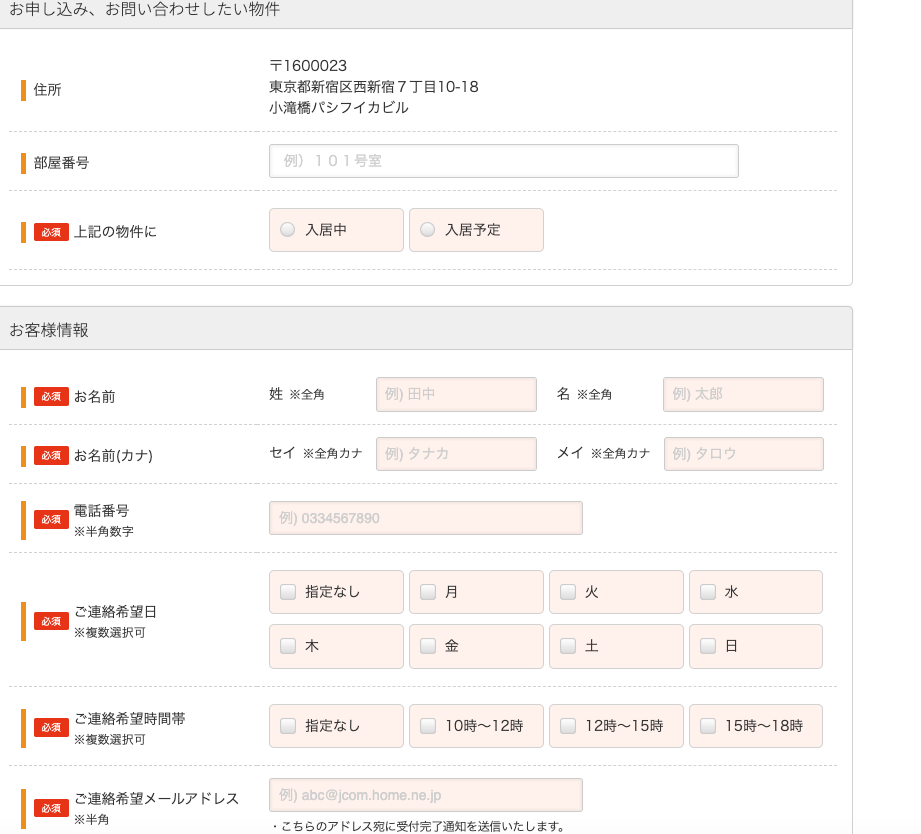Check the 木 (Thursday) option

tap(288, 646)
